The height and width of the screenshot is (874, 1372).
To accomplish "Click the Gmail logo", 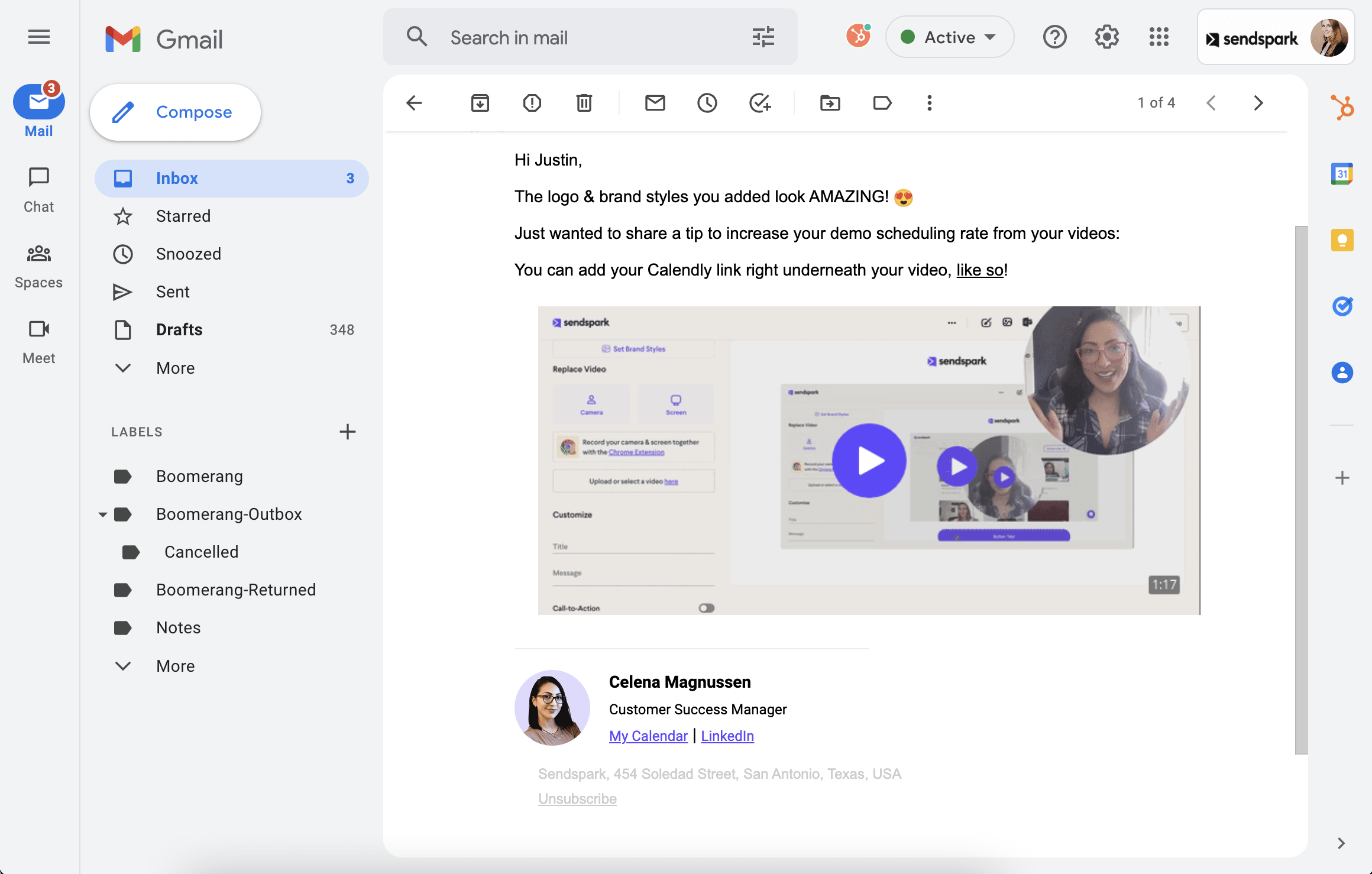I will point(164,39).
